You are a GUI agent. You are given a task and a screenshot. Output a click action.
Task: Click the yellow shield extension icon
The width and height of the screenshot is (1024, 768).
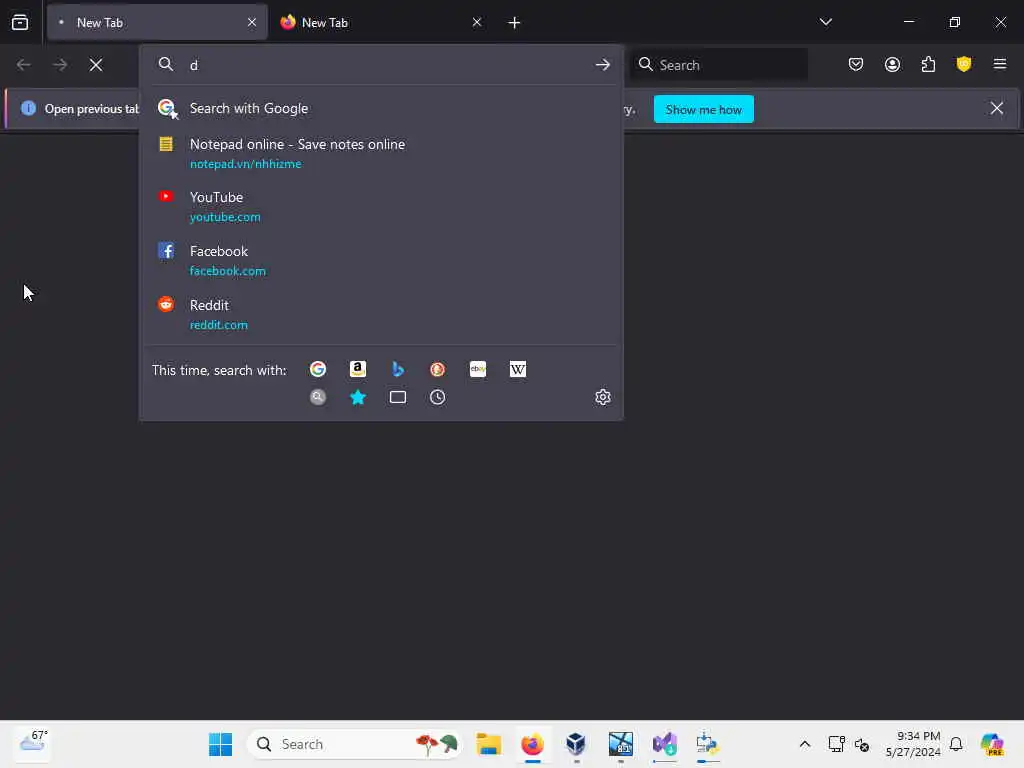(964, 64)
